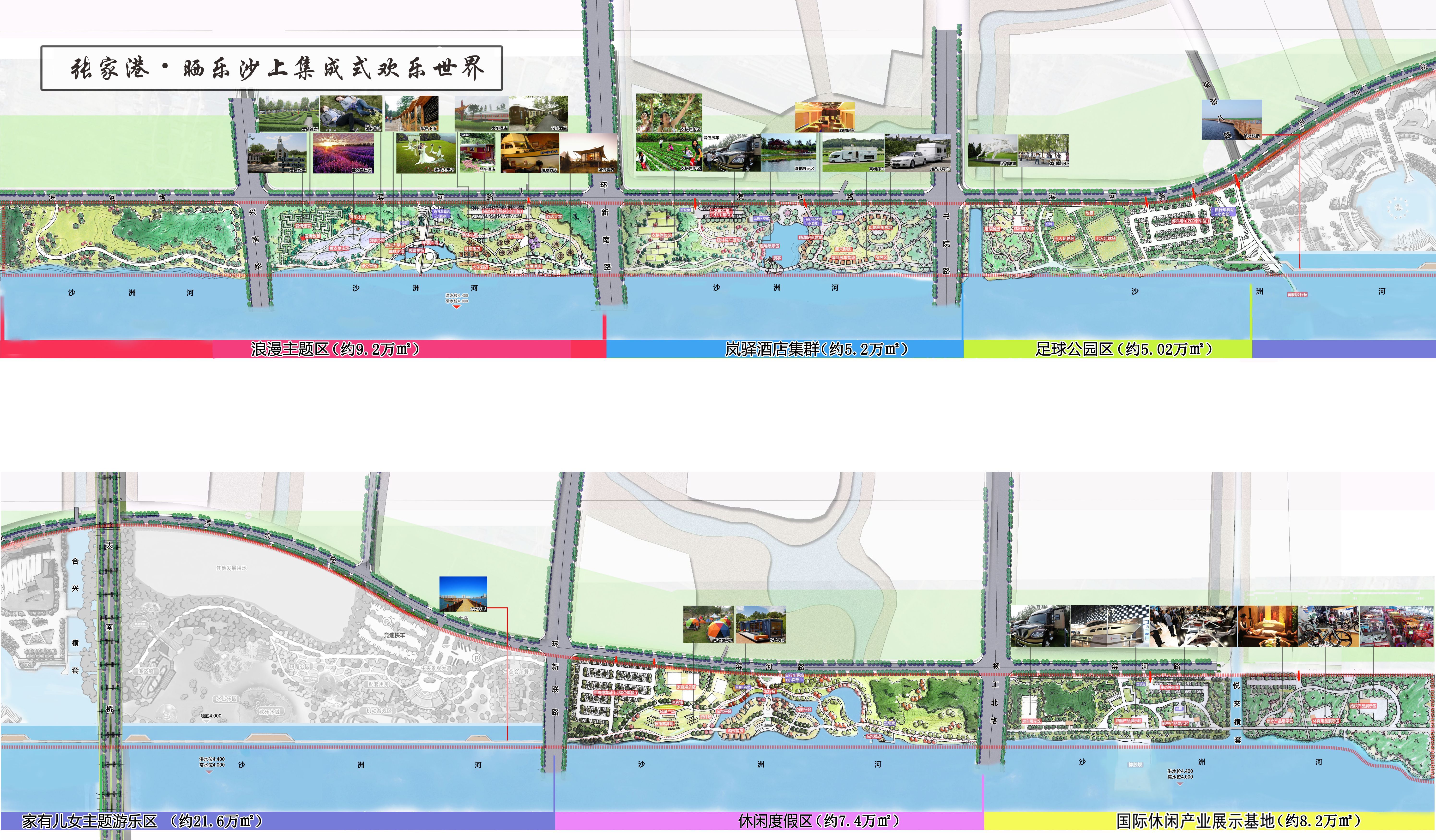This screenshot has width=1436, height=840.
Task: Select the 烧烤区 label in the RV camp
Action: [881, 257]
